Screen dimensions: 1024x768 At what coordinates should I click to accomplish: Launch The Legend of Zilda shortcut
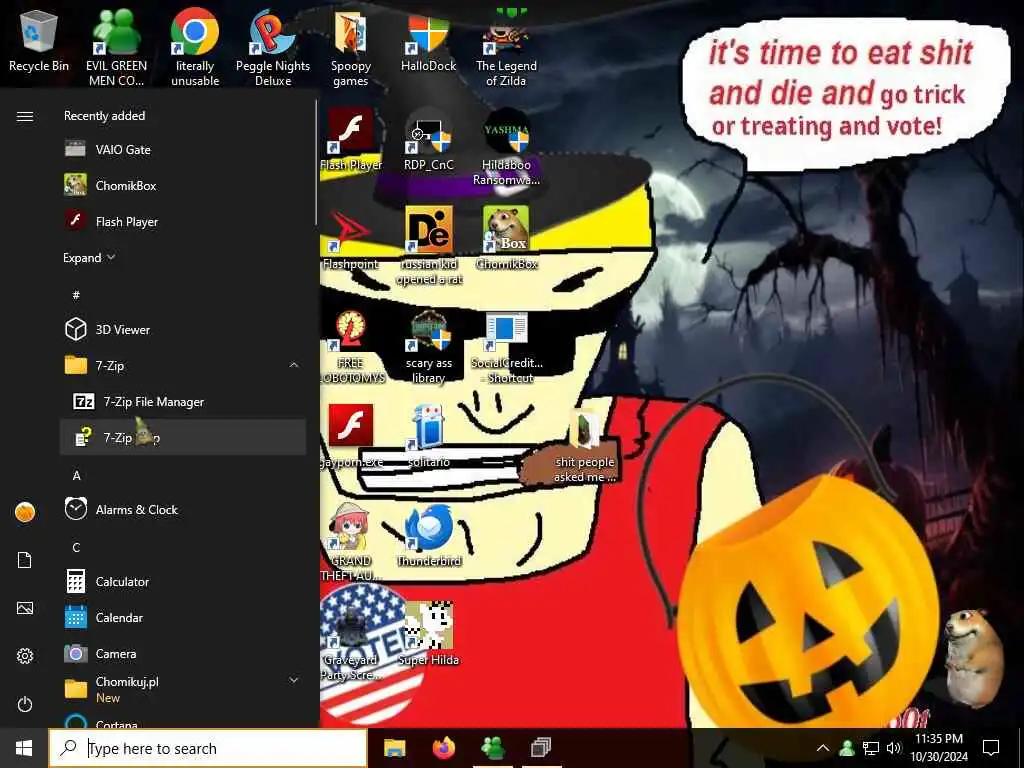[506, 47]
